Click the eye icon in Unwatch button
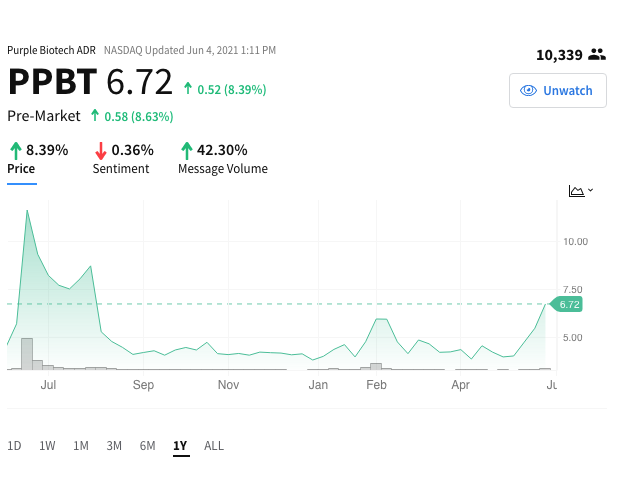 tap(528, 90)
